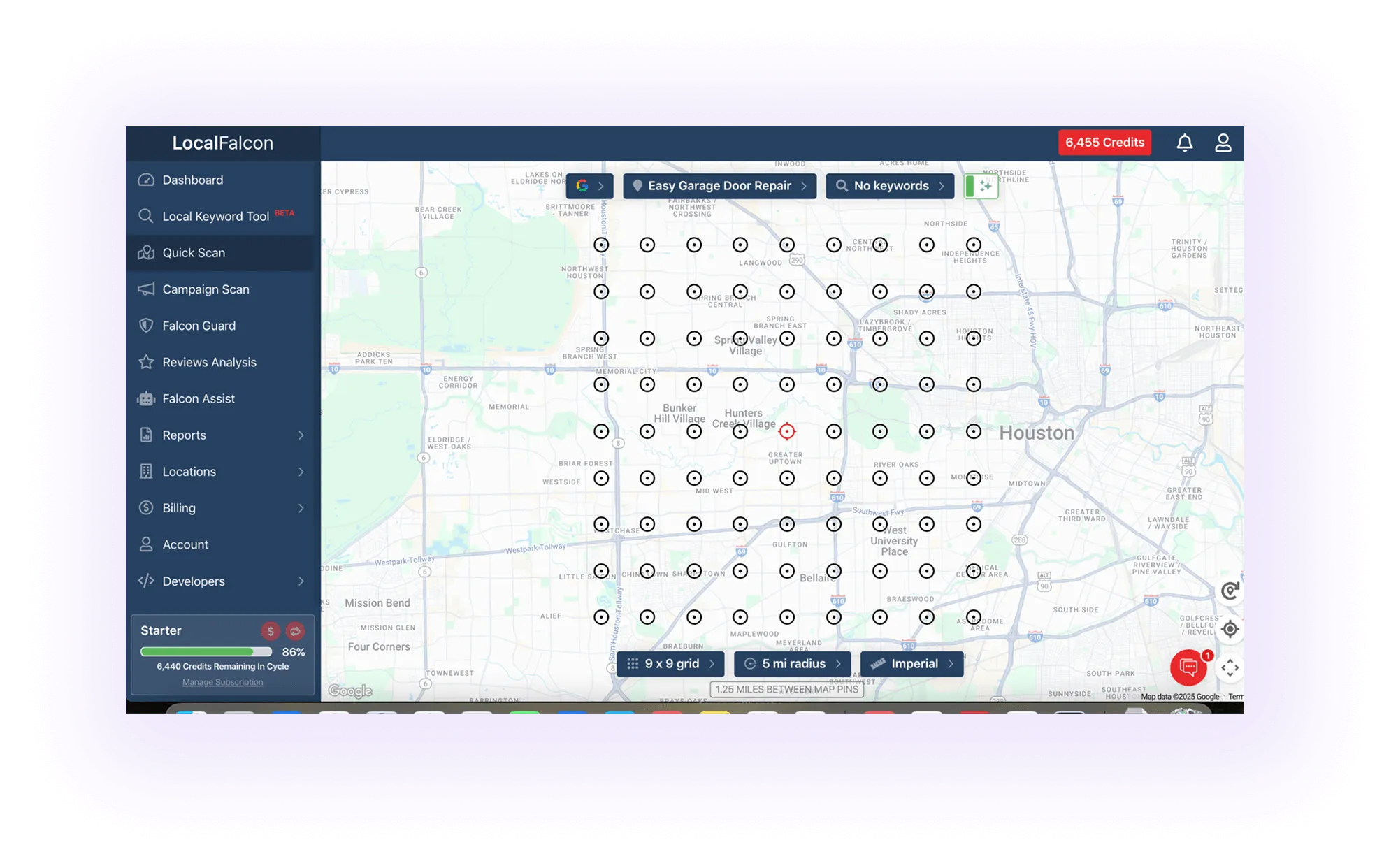Open Campaign Scan from the navigation
The image size is (1398, 868).
[x=206, y=289]
